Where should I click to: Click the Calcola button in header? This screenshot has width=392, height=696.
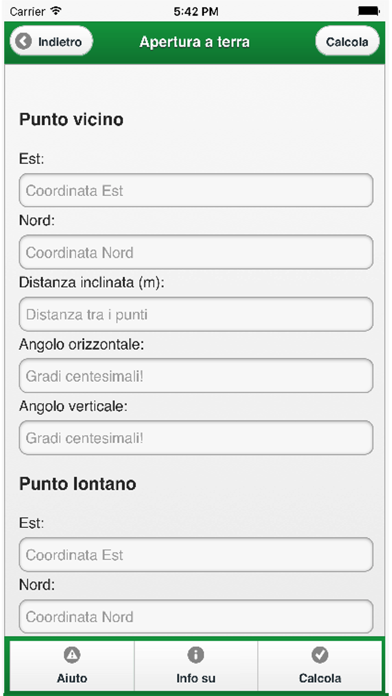[347, 41]
